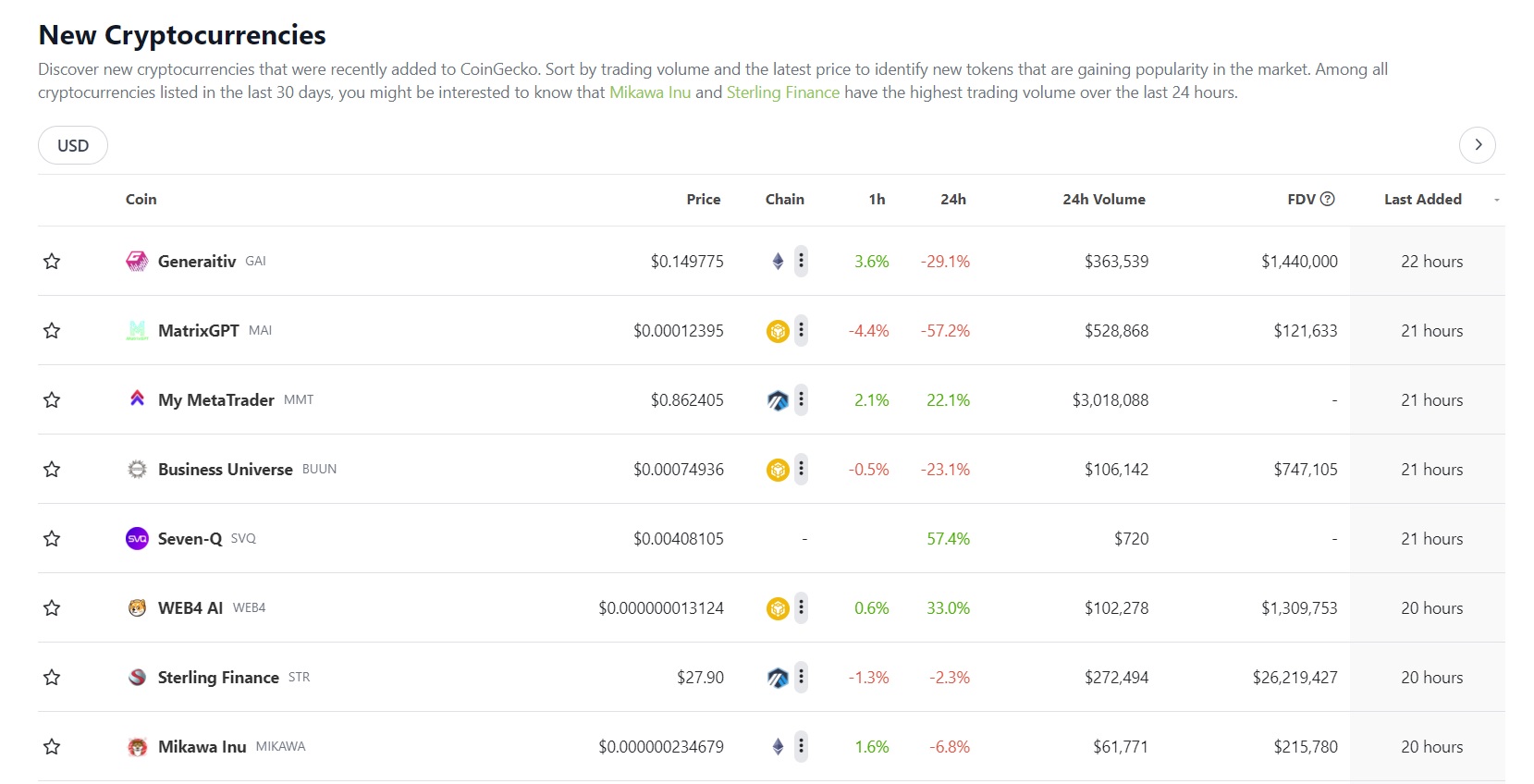Click the BNB chain icon for WEB4 AI
Image resolution: width=1534 pixels, height=784 pixels.
coord(778,608)
